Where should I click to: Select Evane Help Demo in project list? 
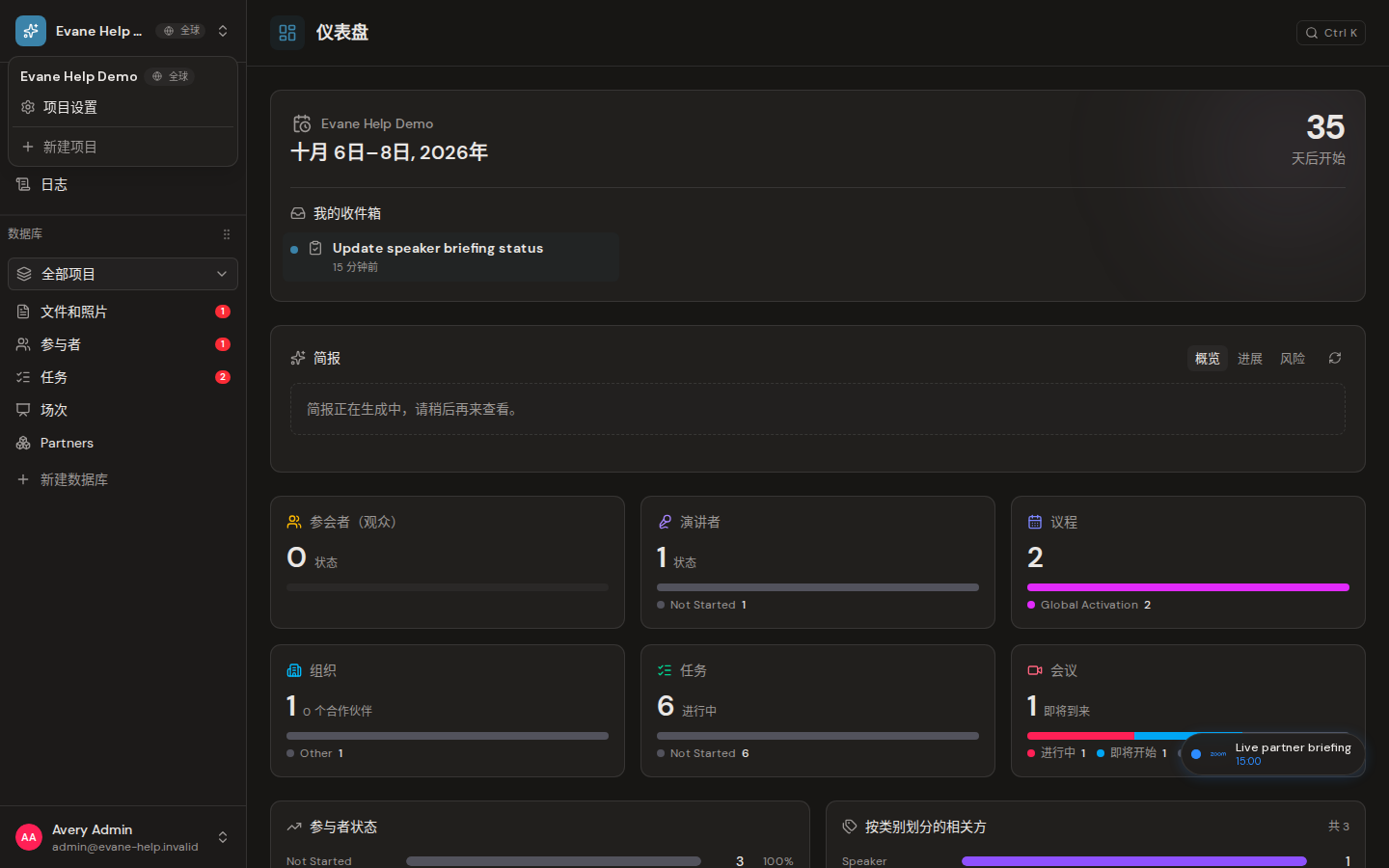pos(79,76)
